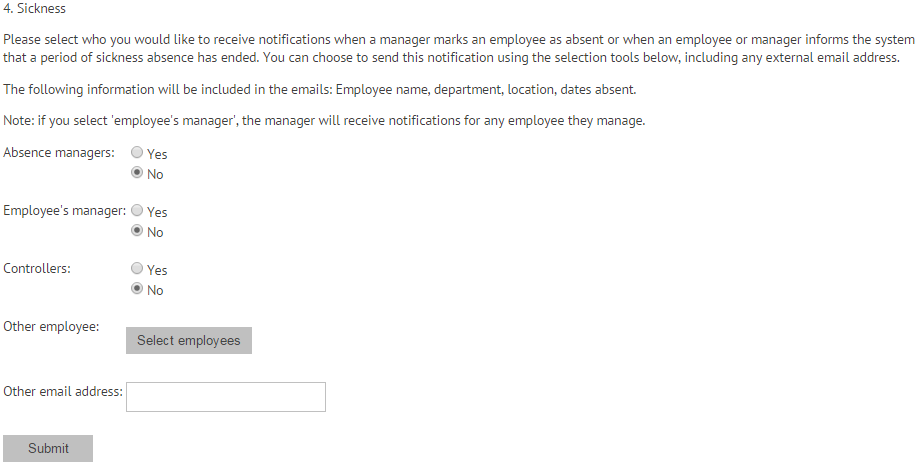Screen dimensions: 918x465
Task: Select Yes radio for Absence managers
Action: [137, 152]
